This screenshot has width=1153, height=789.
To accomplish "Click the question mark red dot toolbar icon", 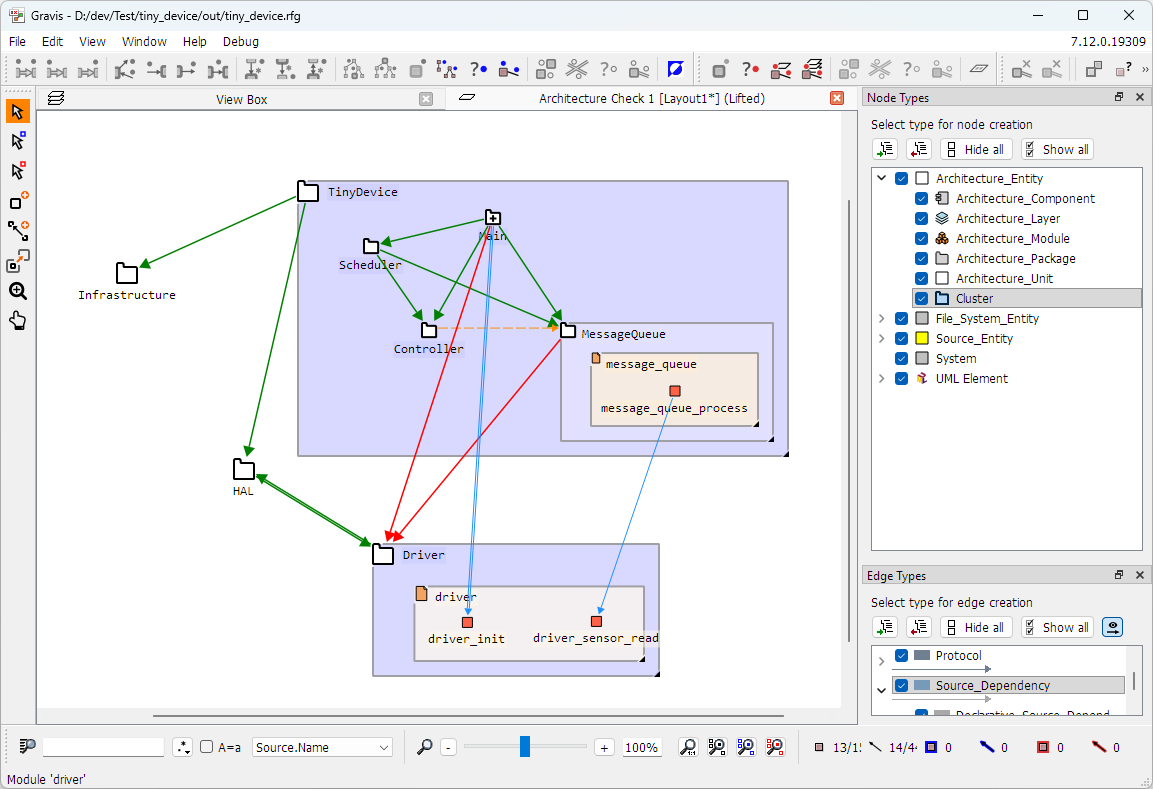I will click(750, 69).
